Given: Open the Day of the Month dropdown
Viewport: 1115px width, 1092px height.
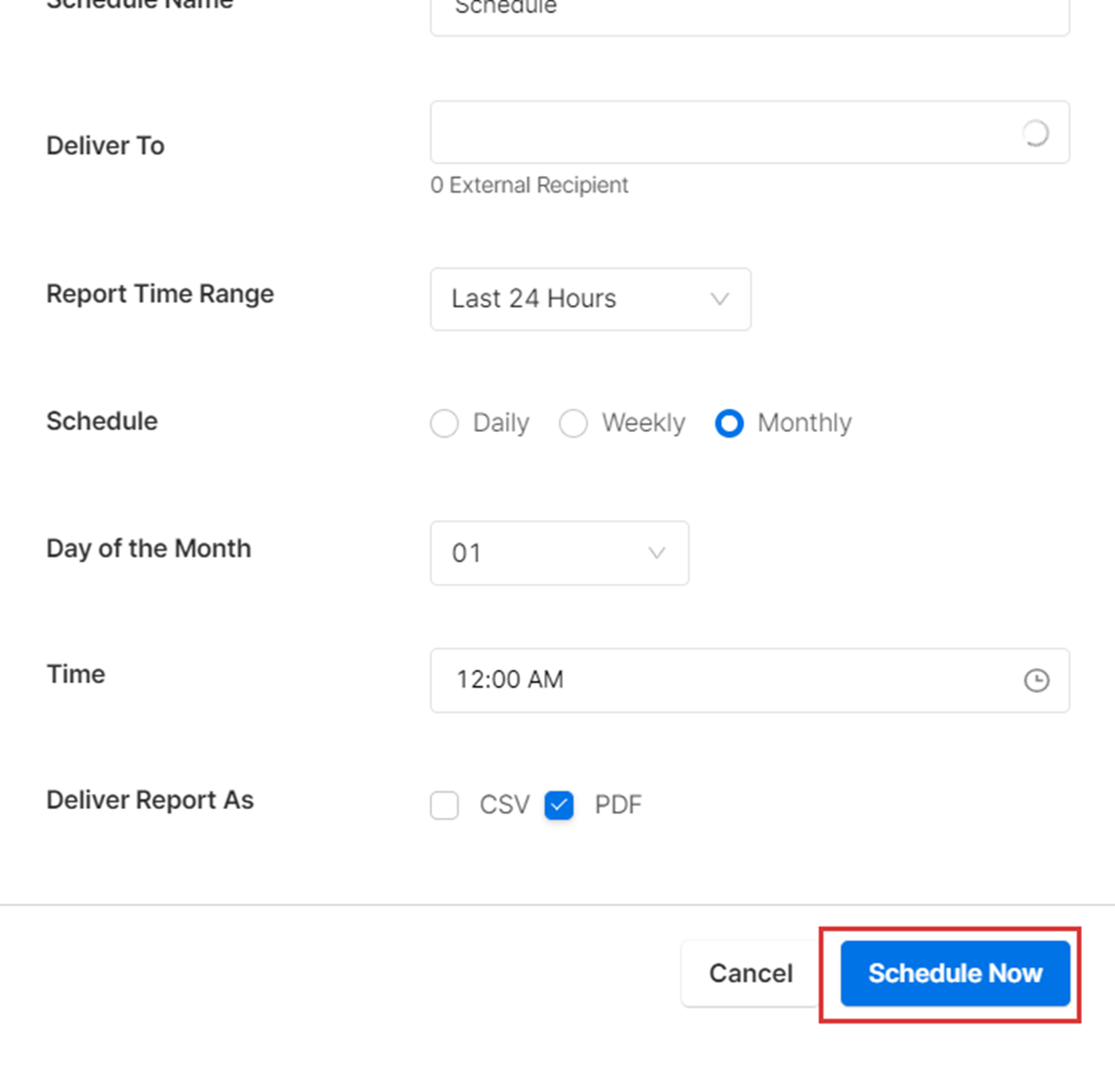Looking at the screenshot, I should pos(559,553).
